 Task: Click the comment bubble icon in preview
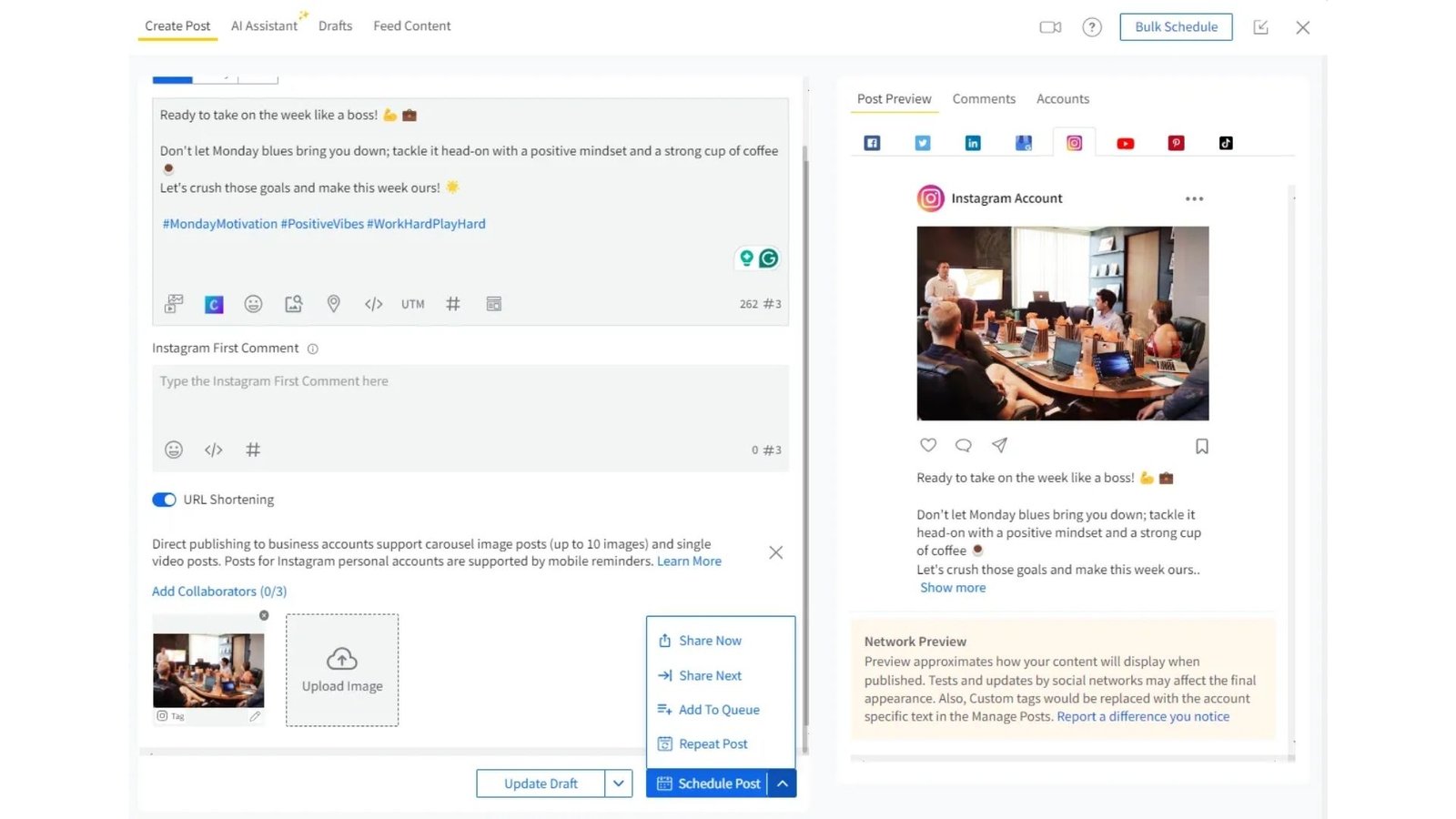pyautogui.click(x=964, y=445)
